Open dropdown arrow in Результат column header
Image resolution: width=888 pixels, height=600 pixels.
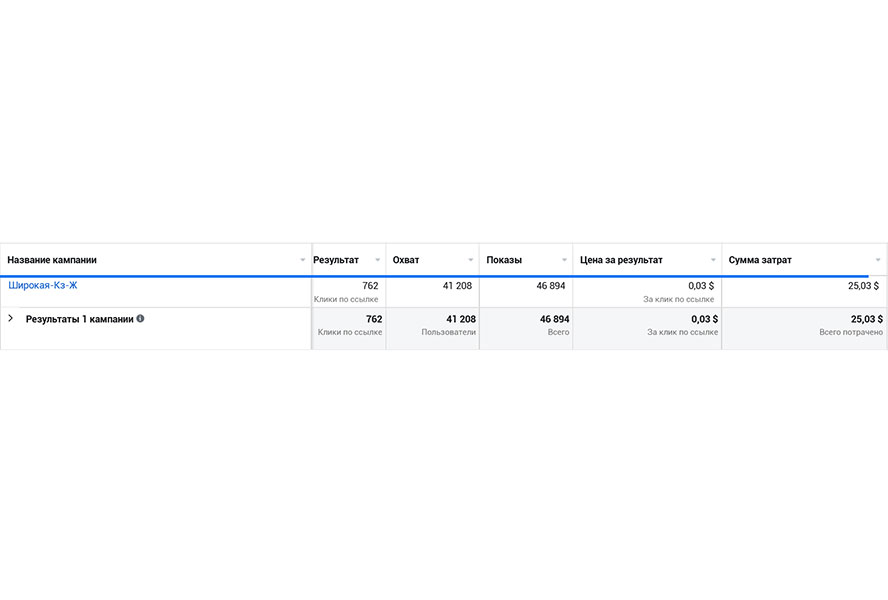pyautogui.click(x=377, y=260)
